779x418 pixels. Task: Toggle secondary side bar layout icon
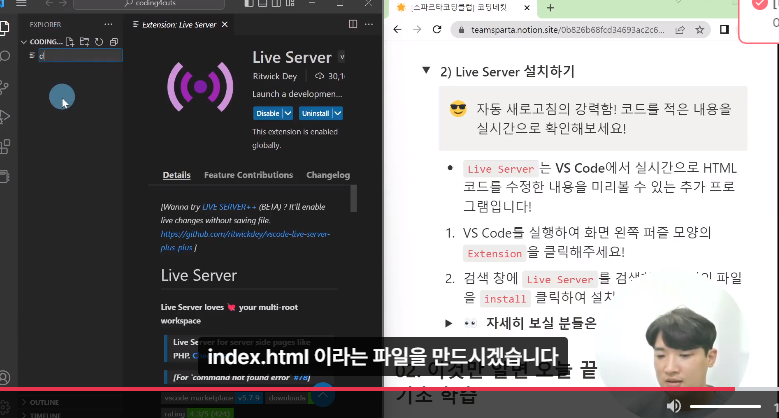[276, 3]
